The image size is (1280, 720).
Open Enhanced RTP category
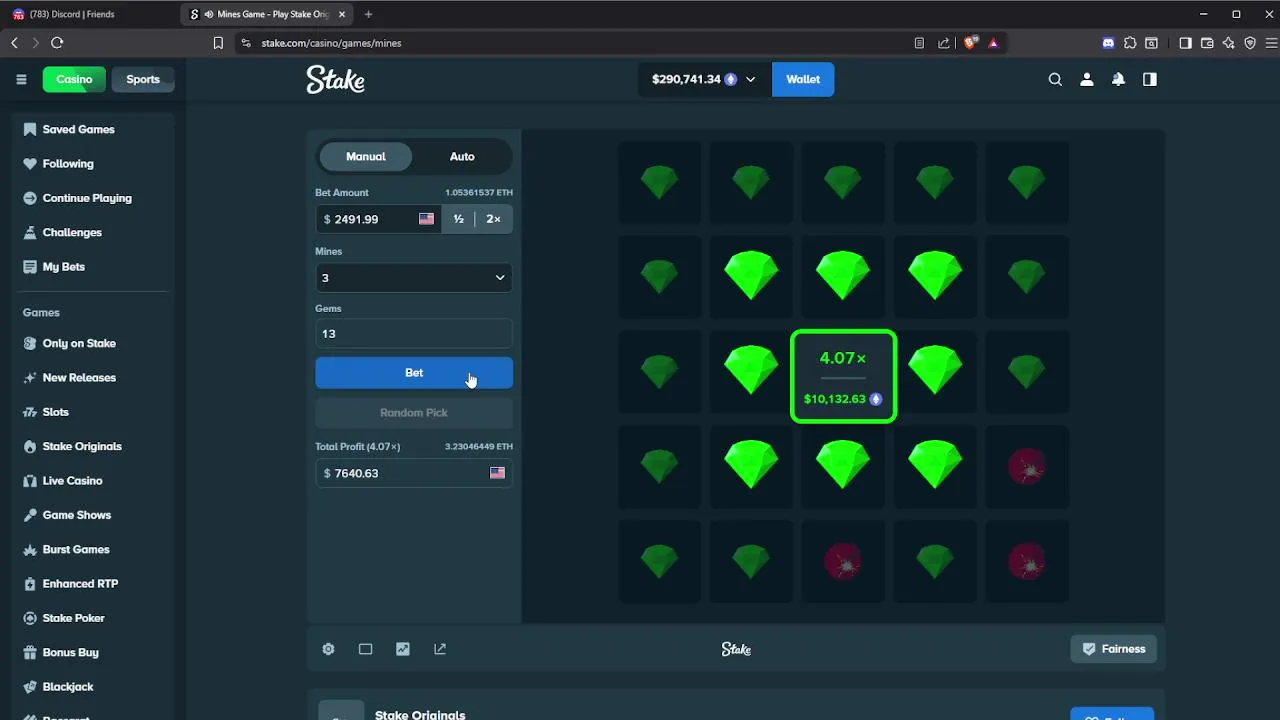pos(80,584)
